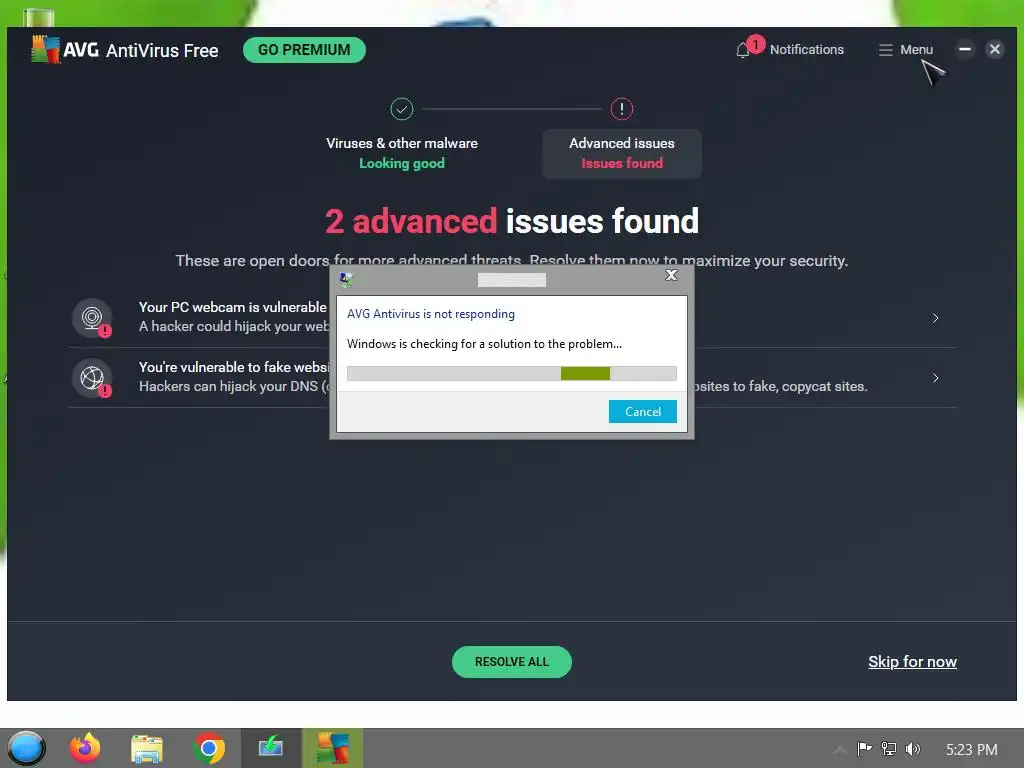Click 'AVG Antivirus is not responding' text

point(430,313)
